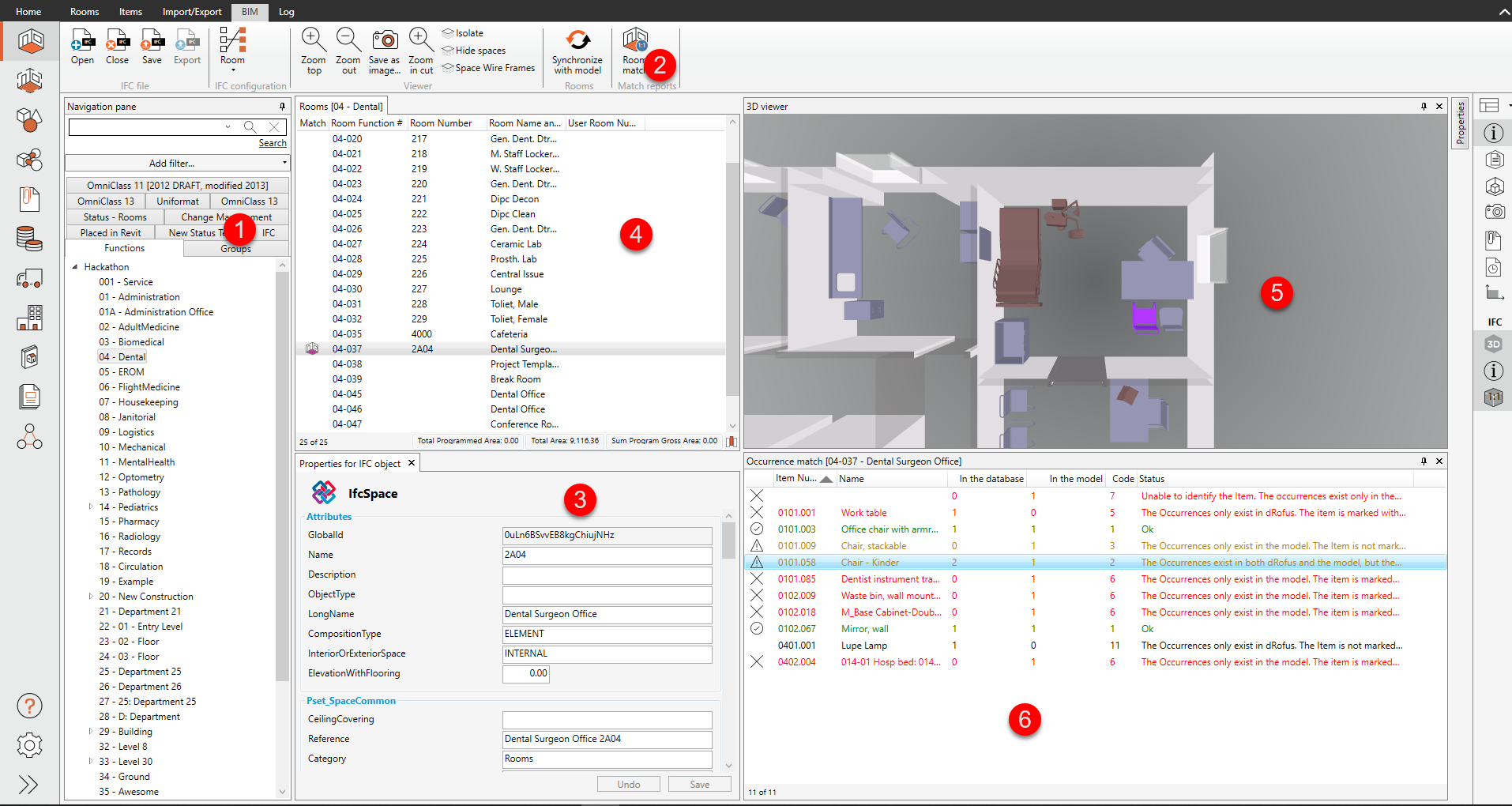Image resolution: width=1512 pixels, height=806 pixels.
Task: Open the Add filter dropdown
Action: coord(177,164)
